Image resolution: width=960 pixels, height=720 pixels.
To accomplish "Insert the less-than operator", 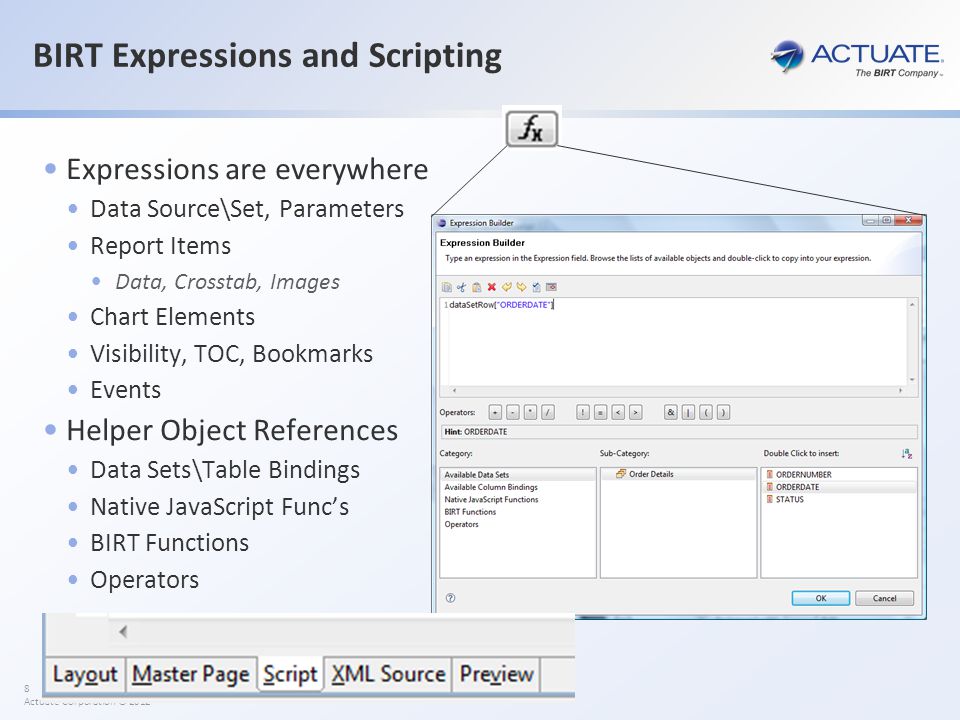I will (x=618, y=413).
